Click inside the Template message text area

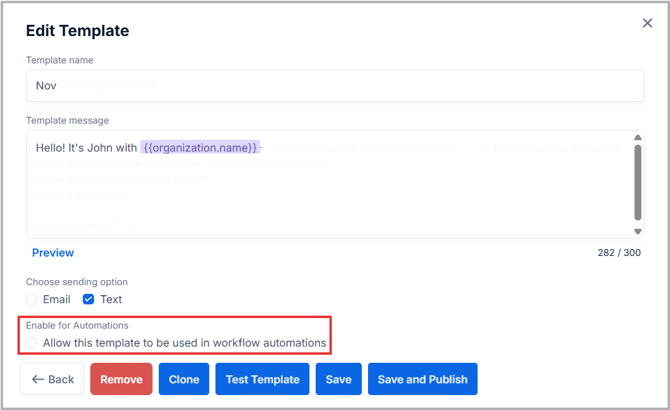click(x=330, y=195)
